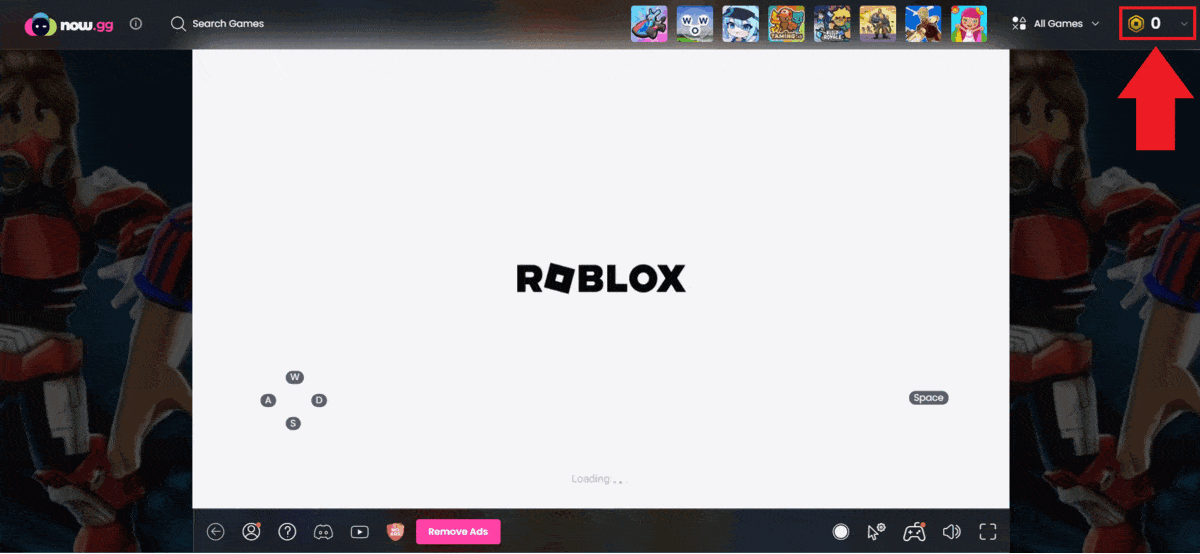Open the word puzzle game thumbnail
The width and height of the screenshot is (1200, 554).
click(x=695, y=23)
